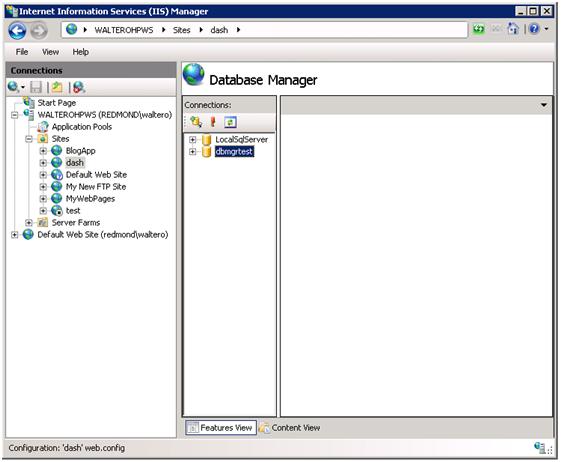
Task: Expand the LocalSqlServer connection
Action: pyautogui.click(x=192, y=140)
